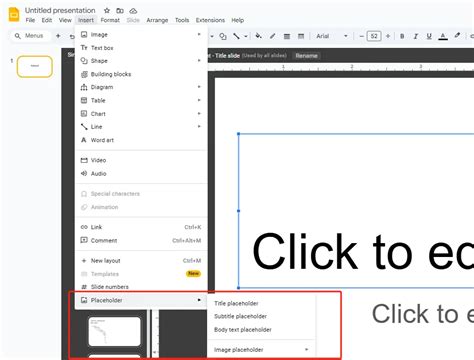The image size is (474, 360).
Task: Open the View menu
Action: click(x=65, y=20)
